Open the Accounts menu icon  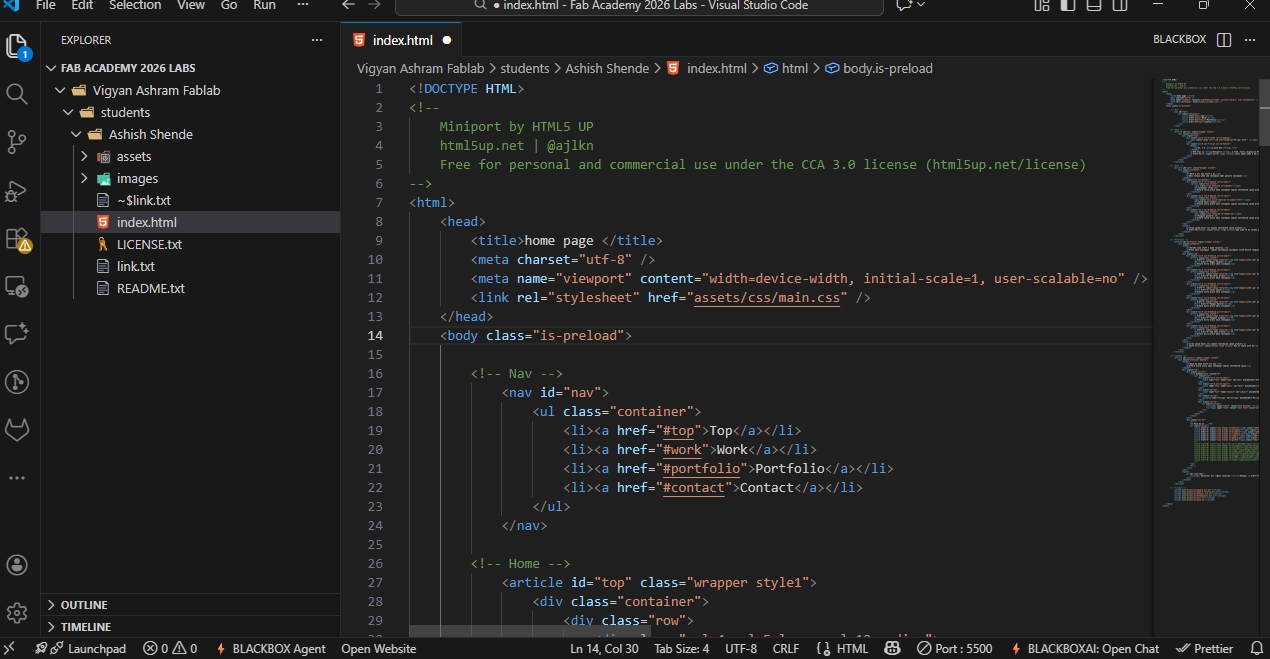point(17,565)
